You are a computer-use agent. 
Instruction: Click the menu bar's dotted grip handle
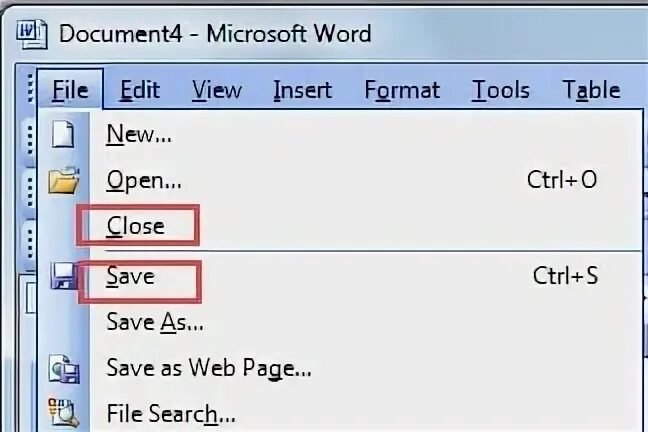pyautogui.click(x=30, y=88)
